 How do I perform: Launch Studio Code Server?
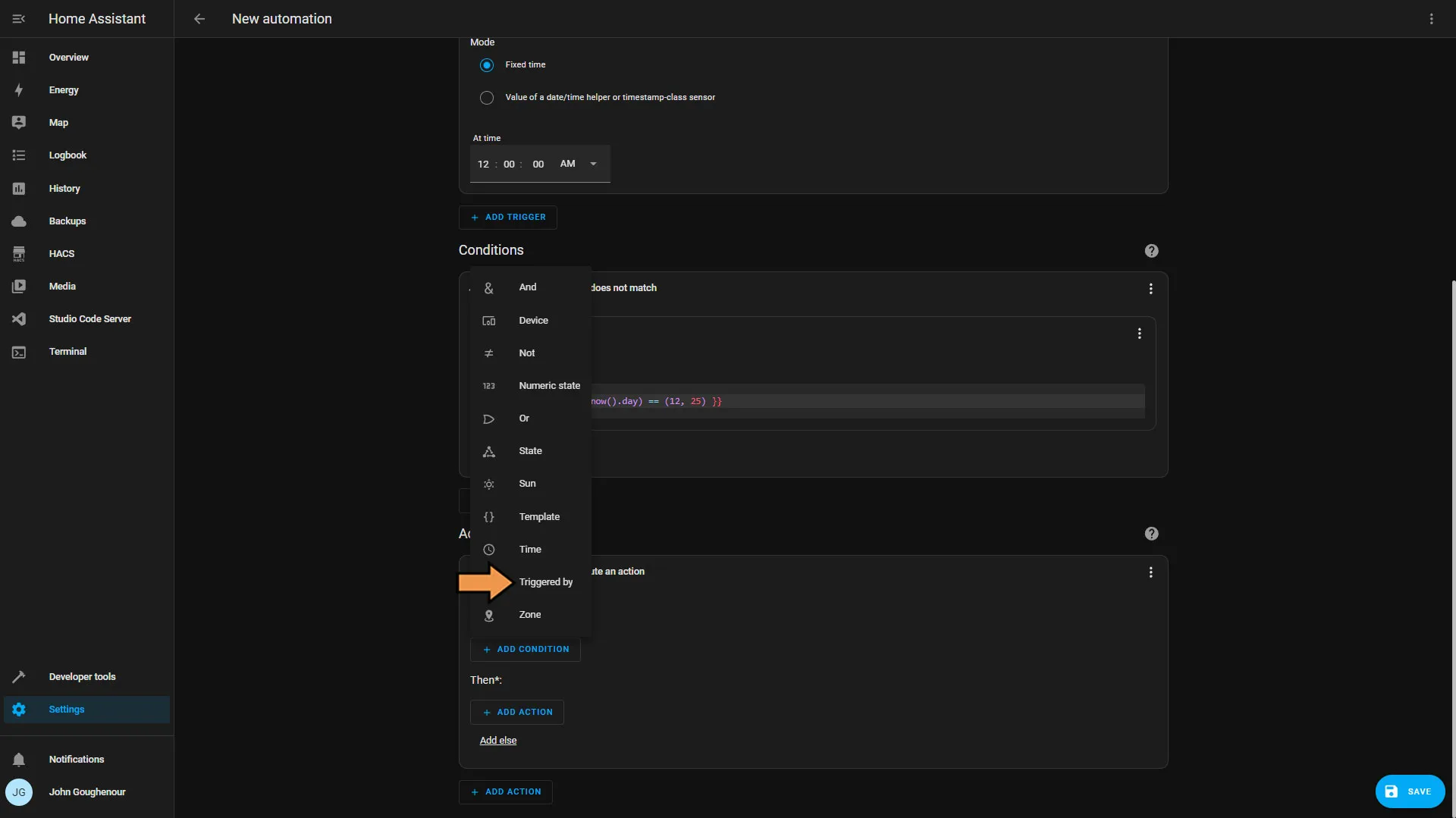coord(86,319)
